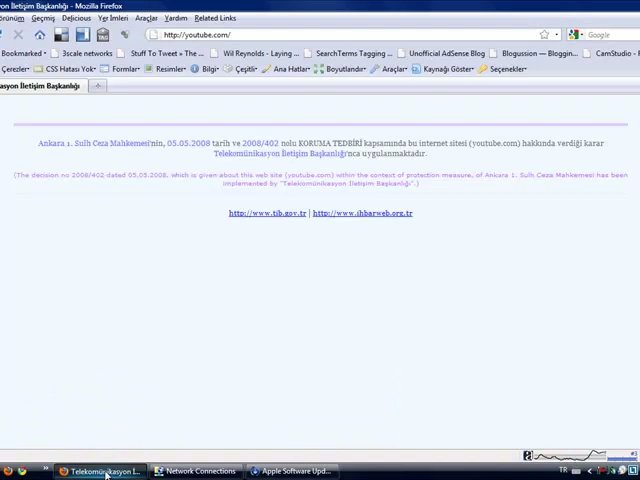The width and height of the screenshot is (640, 480).
Task: Expand quick launch overflow chevron
Action: 45,468
